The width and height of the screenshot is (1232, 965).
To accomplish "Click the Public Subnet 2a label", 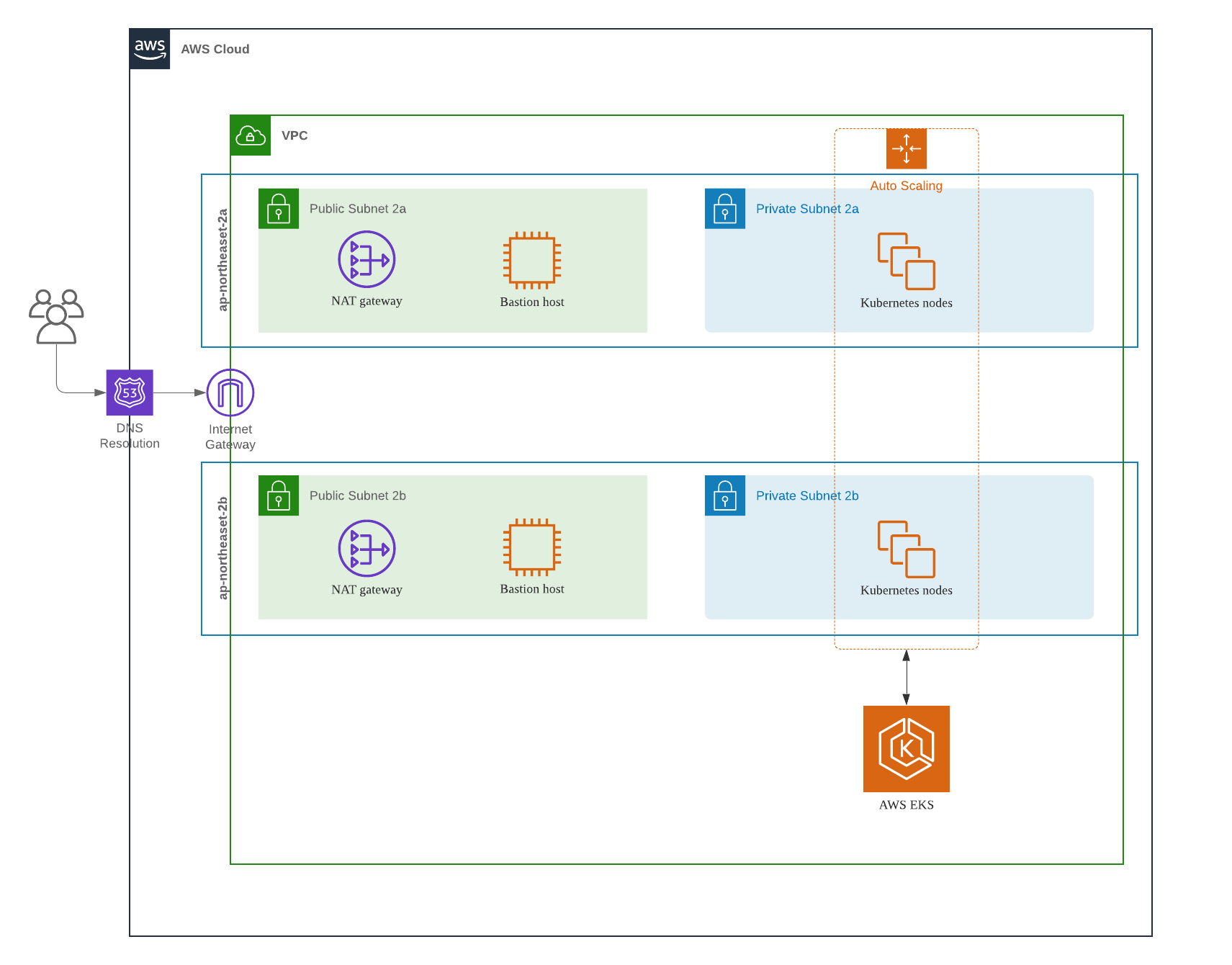I will 358,209.
